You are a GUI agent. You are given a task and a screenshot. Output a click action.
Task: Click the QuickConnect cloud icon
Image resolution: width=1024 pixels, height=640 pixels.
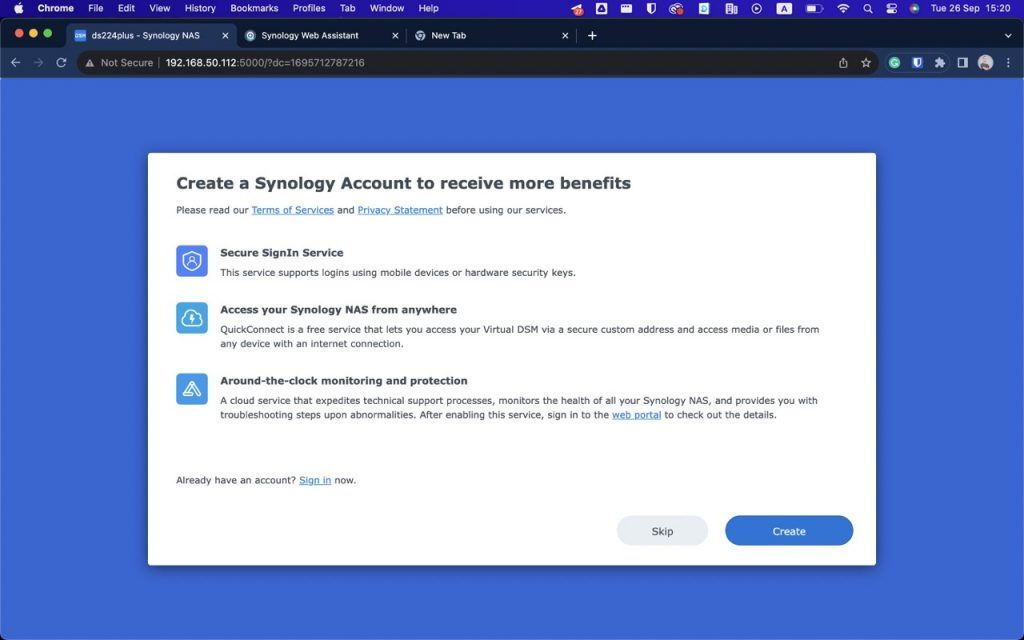pyautogui.click(x=191, y=318)
